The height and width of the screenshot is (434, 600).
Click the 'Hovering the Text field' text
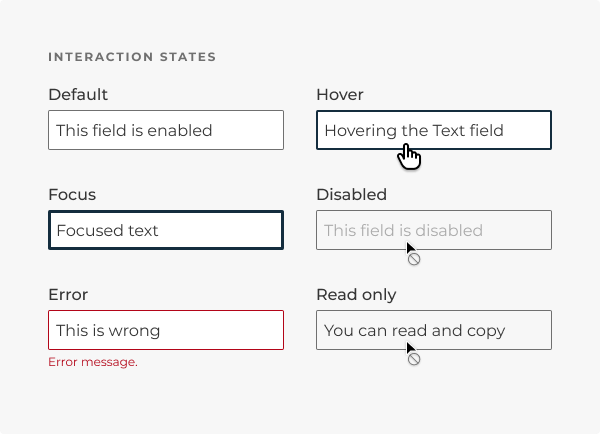click(414, 131)
